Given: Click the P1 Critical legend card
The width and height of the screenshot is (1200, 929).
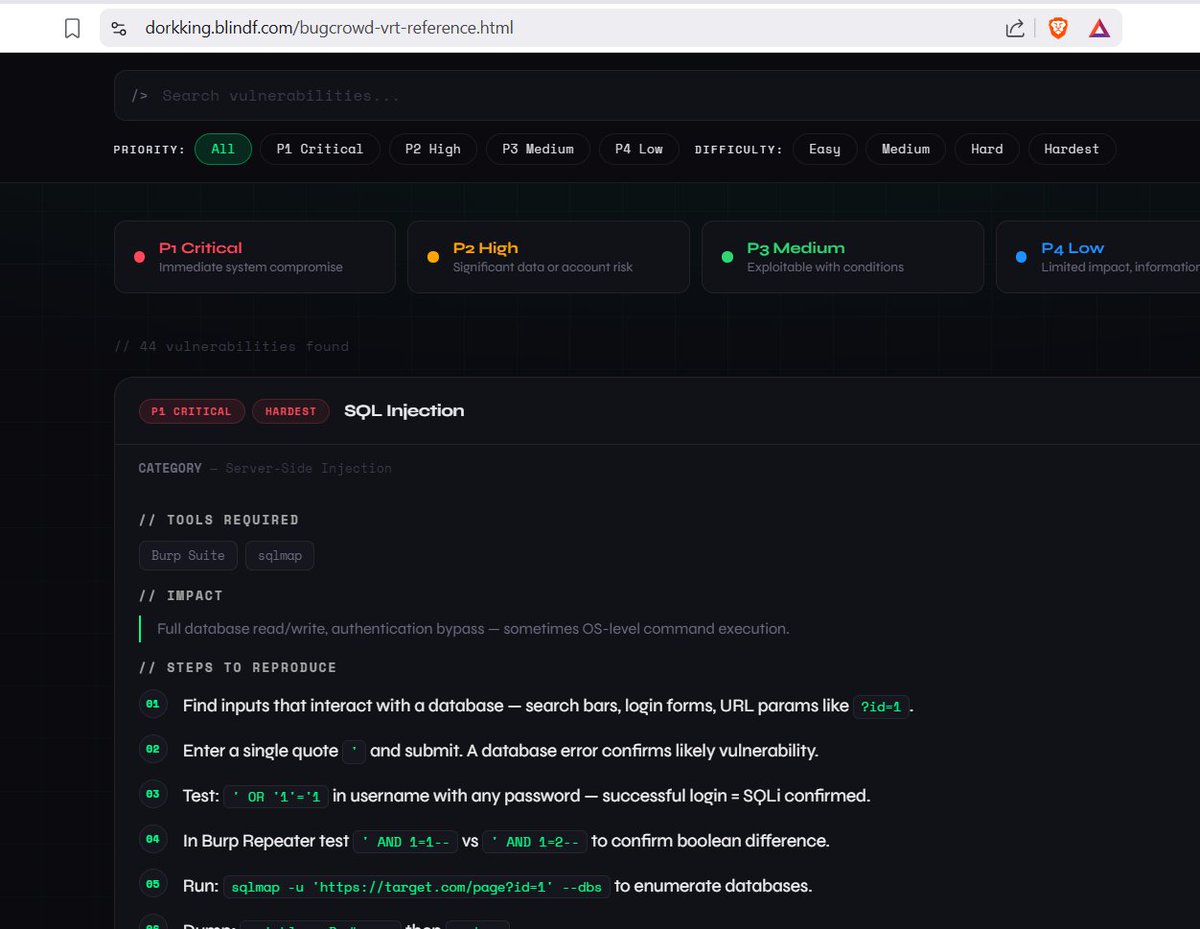Looking at the screenshot, I should (x=255, y=257).
